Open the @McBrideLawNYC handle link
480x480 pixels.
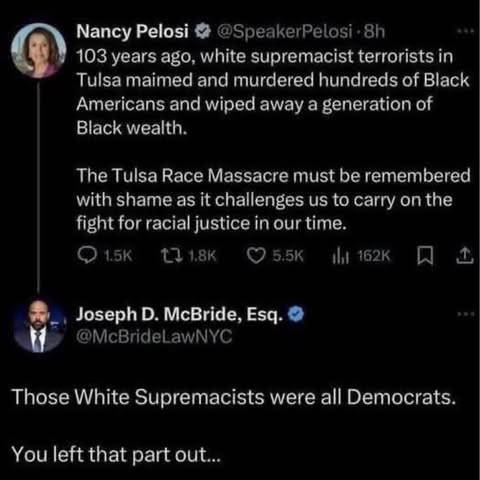pos(154,336)
